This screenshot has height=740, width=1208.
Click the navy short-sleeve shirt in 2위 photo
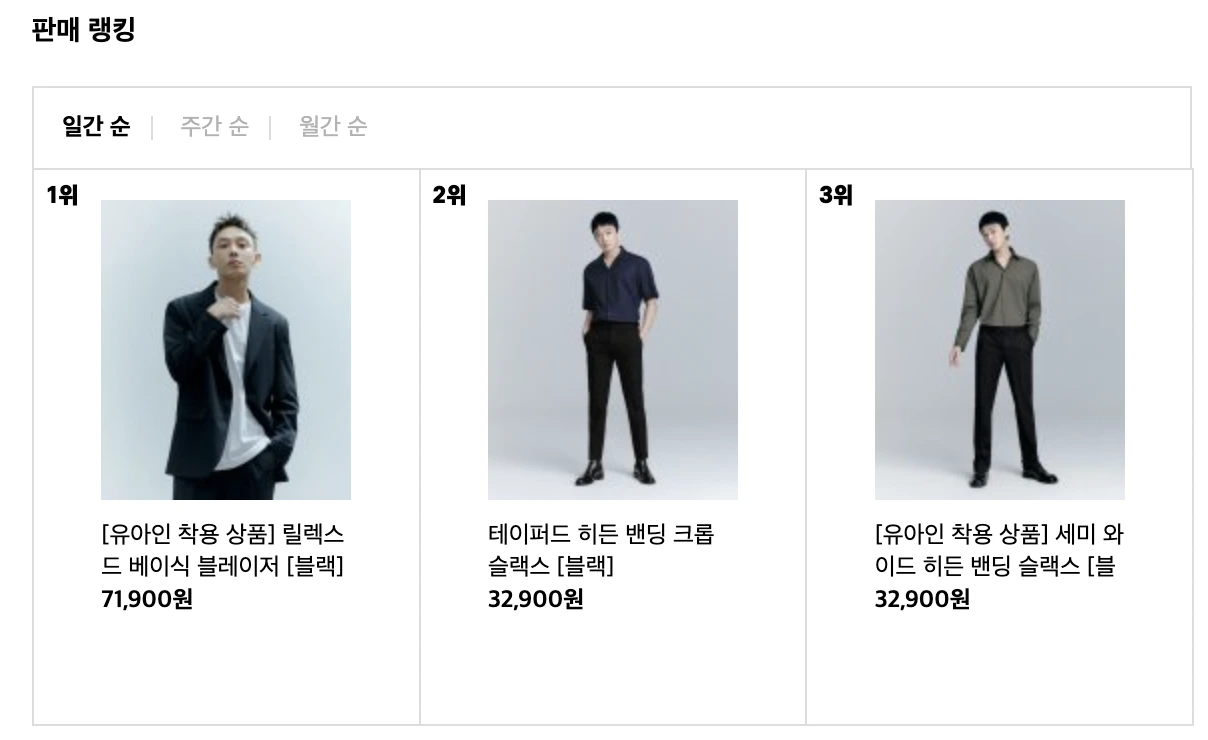[x=619, y=285]
